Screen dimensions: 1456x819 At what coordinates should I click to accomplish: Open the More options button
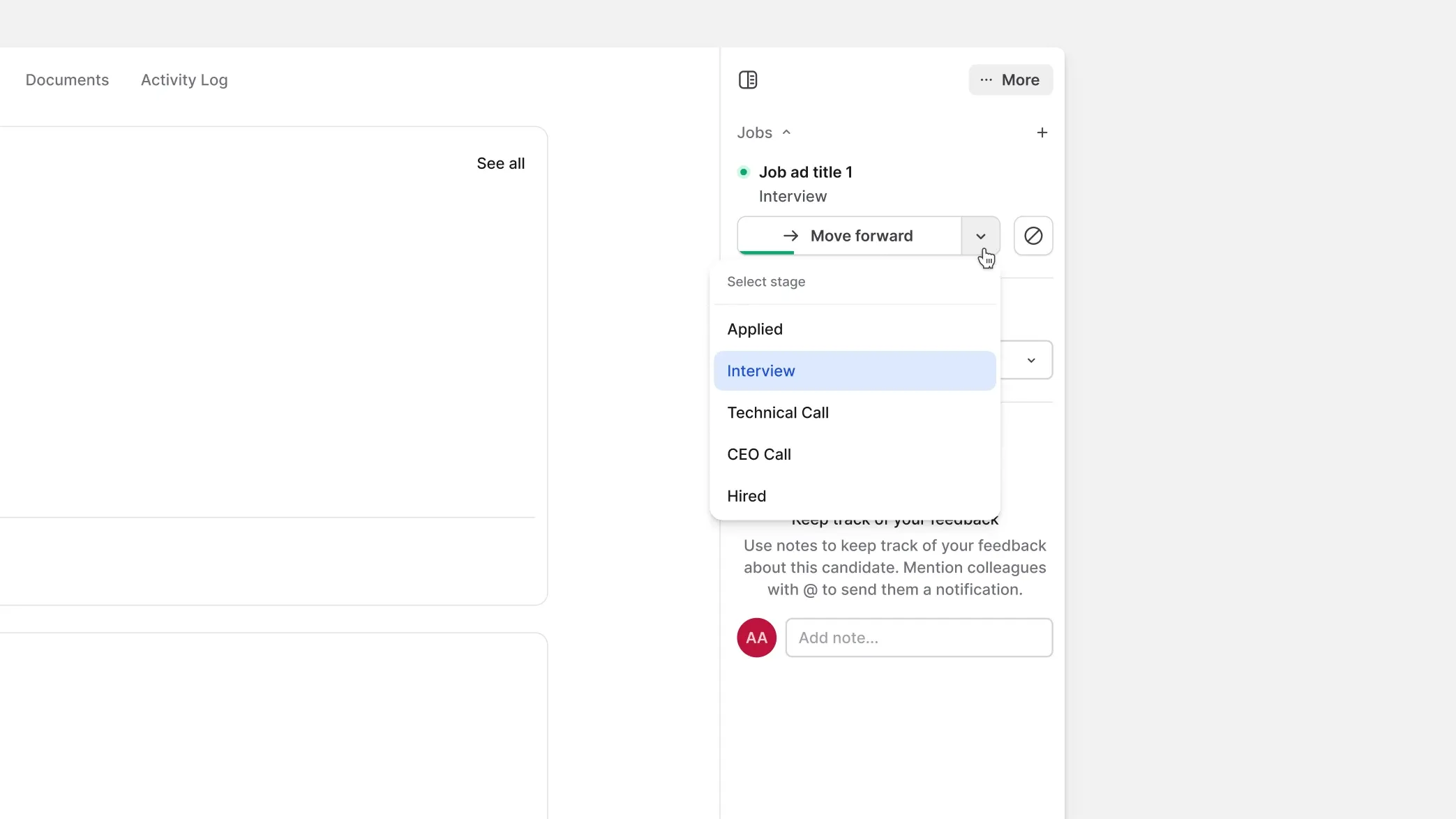pyautogui.click(x=1010, y=80)
